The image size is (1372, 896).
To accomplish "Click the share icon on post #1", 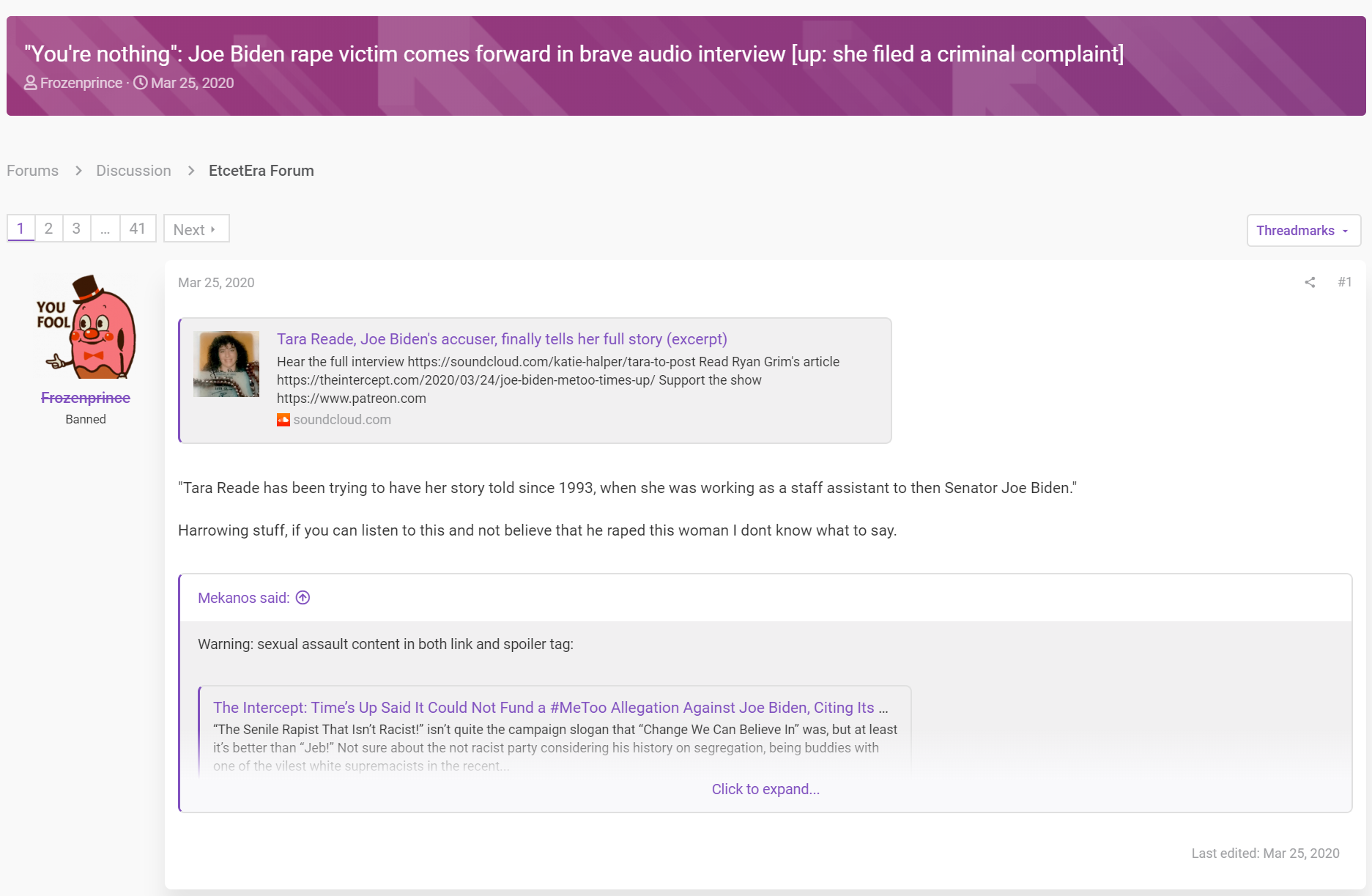I will pyautogui.click(x=1310, y=282).
